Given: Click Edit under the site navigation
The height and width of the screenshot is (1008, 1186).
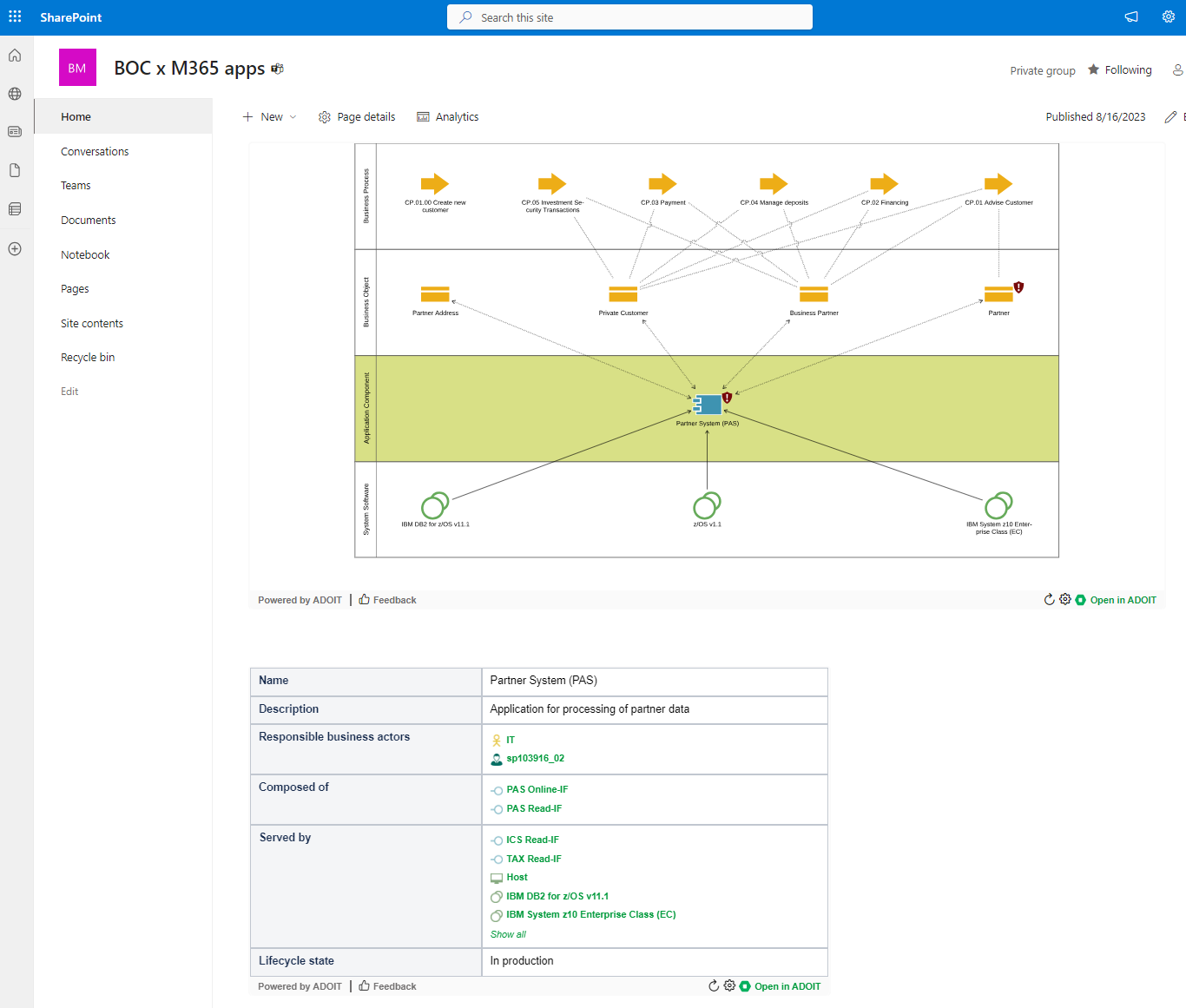Looking at the screenshot, I should pos(69,392).
